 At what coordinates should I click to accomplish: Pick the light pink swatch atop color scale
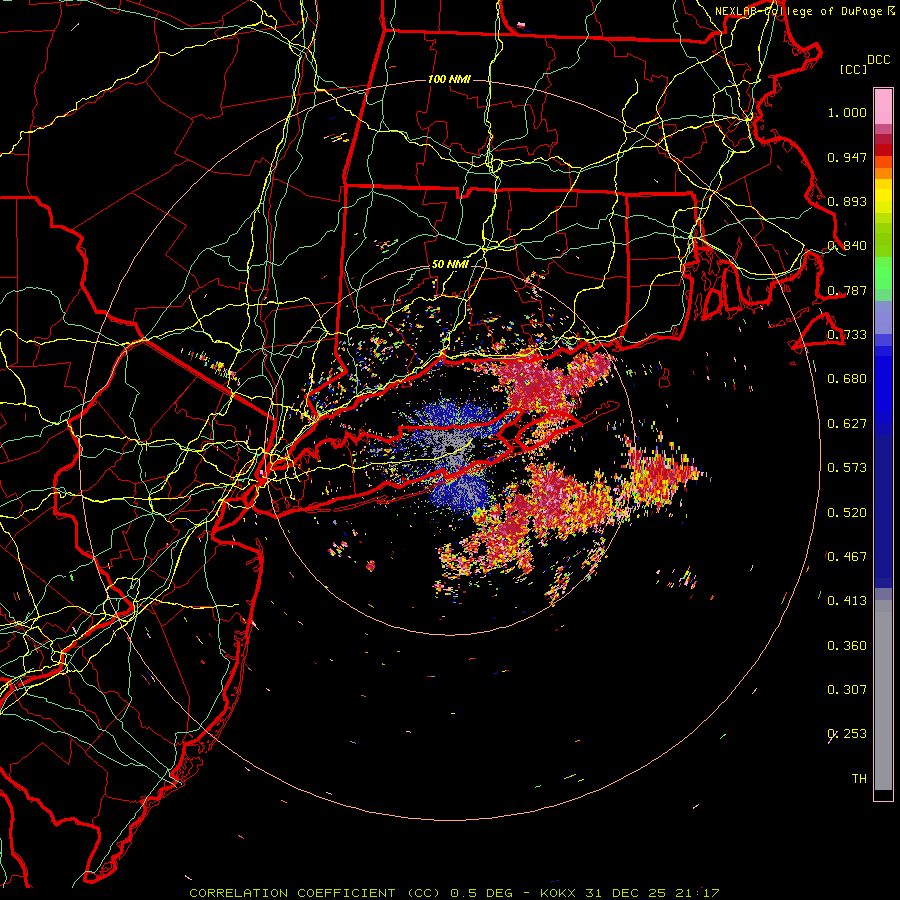(x=883, y=107)
